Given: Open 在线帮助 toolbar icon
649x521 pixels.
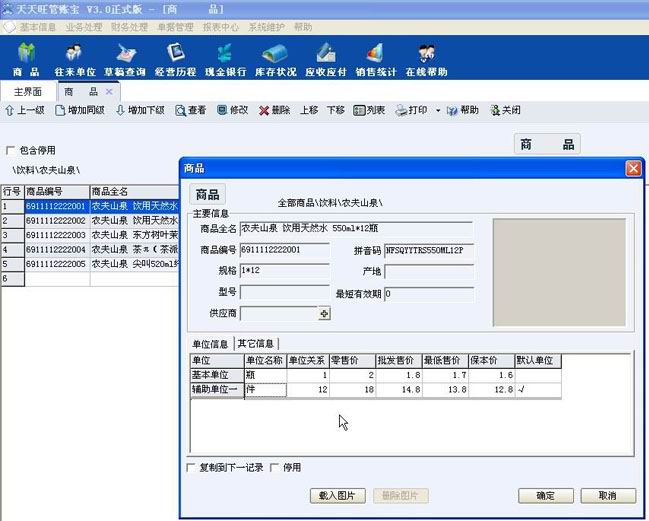Looking at the screenshot, I should 426,60.
